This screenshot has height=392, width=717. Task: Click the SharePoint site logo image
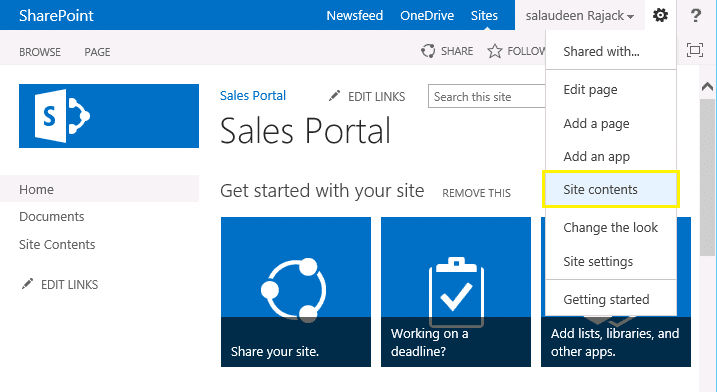tap(109, 116)
